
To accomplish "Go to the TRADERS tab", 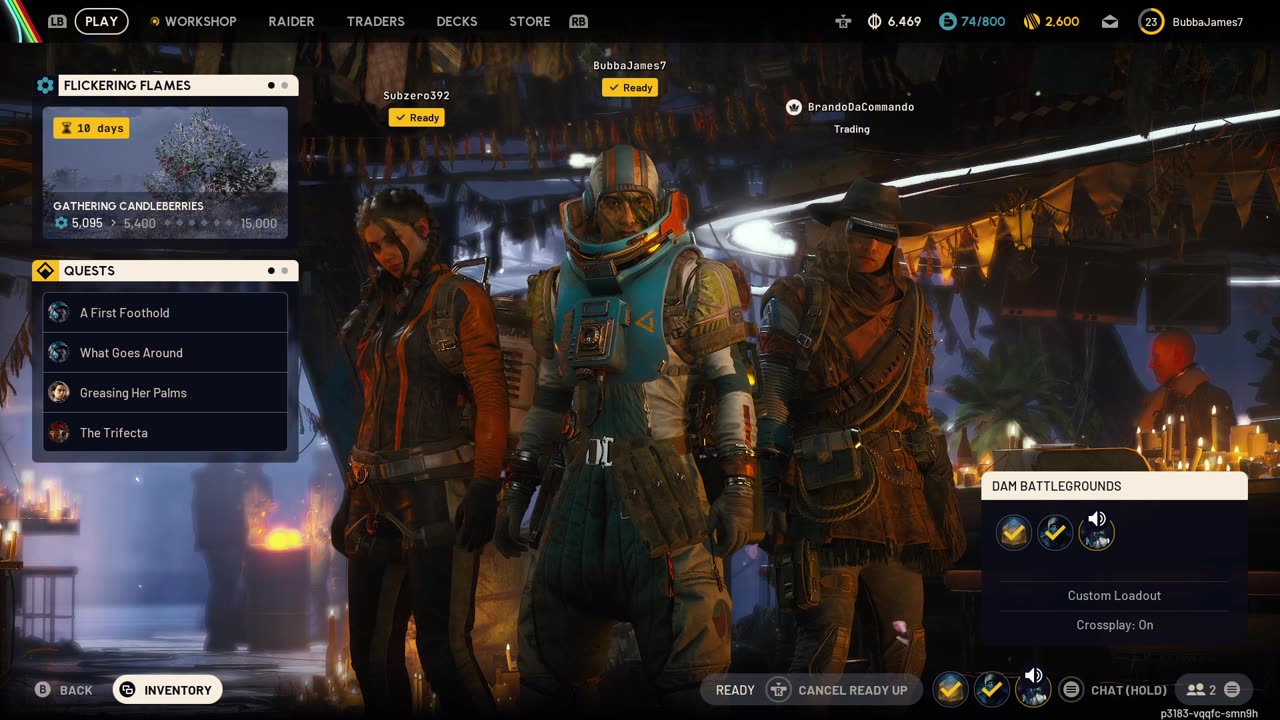I will pyautogui.click(x=375, y=21).
